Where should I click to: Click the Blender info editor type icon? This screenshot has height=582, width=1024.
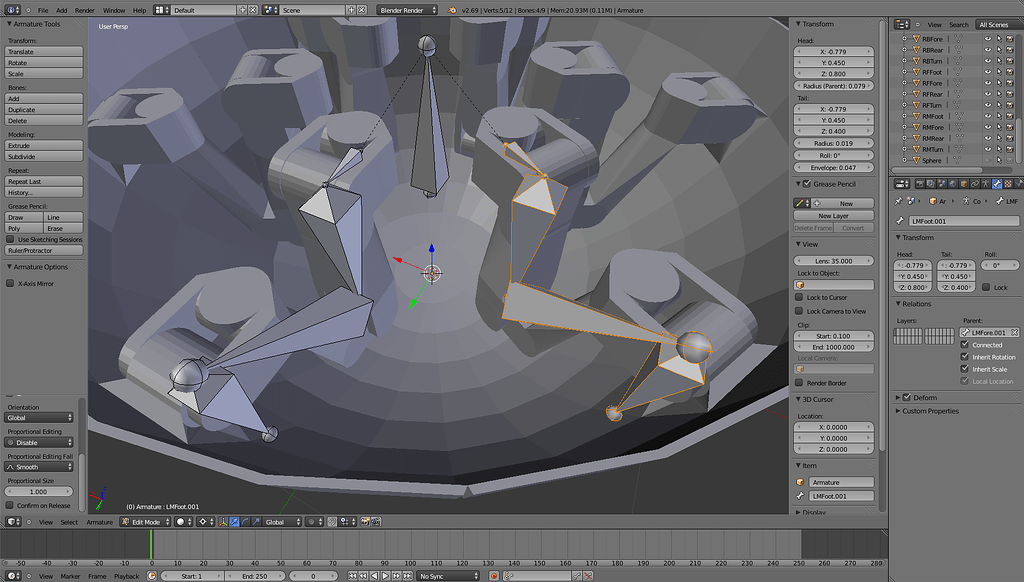[x=14, y=10]
